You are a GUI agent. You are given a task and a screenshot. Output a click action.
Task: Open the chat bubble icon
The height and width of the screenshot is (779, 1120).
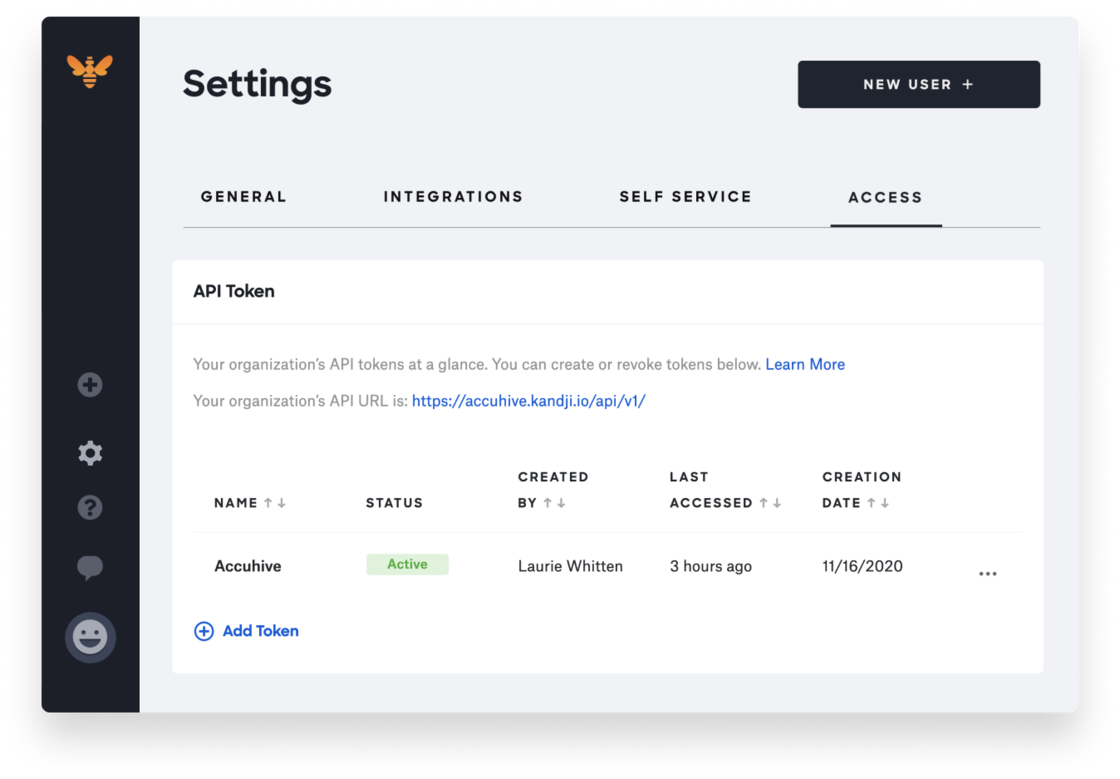pyautogui.click(x=90, y=569)
